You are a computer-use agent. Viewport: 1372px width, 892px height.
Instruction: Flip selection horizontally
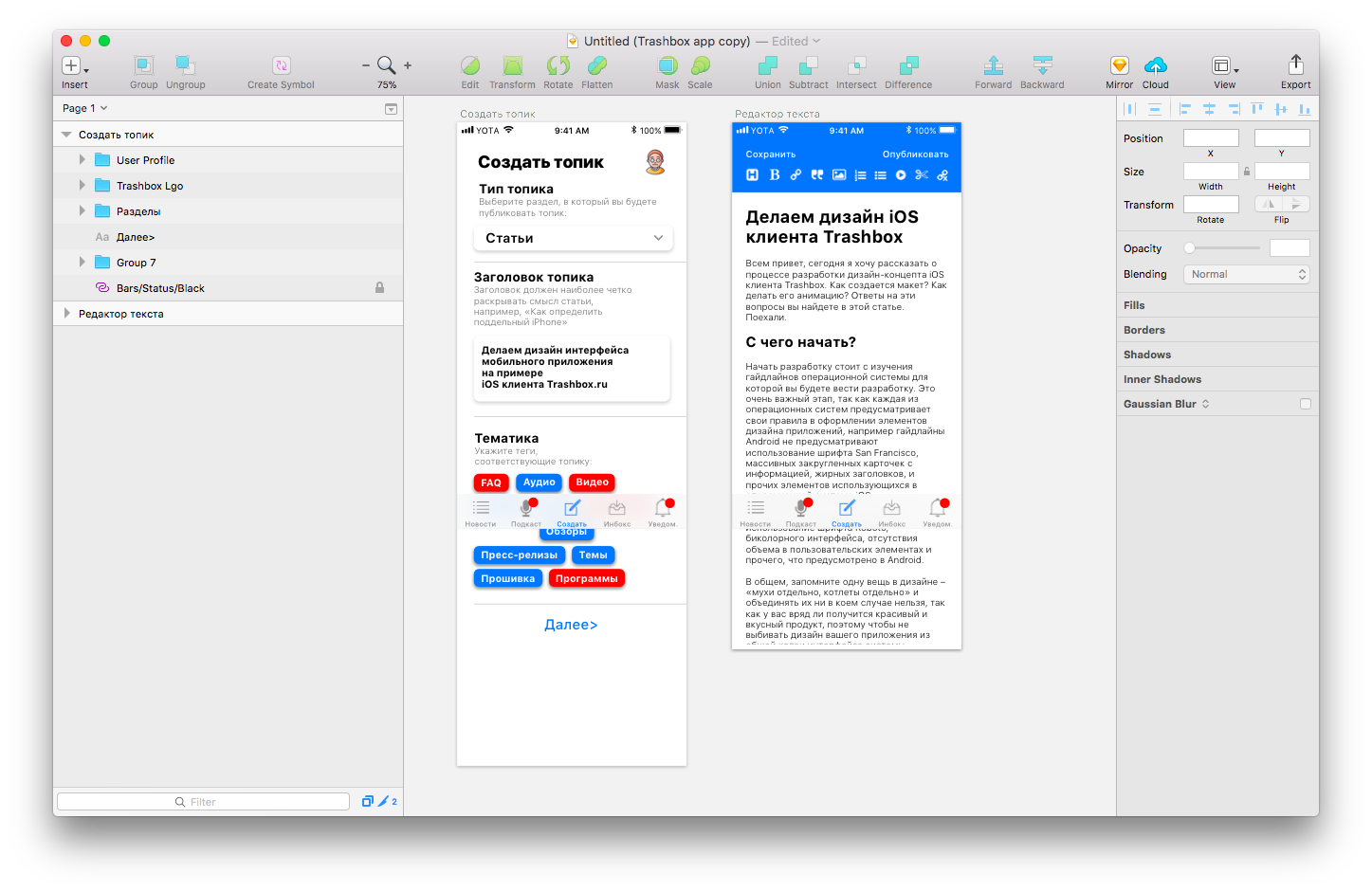(1269, 204)
